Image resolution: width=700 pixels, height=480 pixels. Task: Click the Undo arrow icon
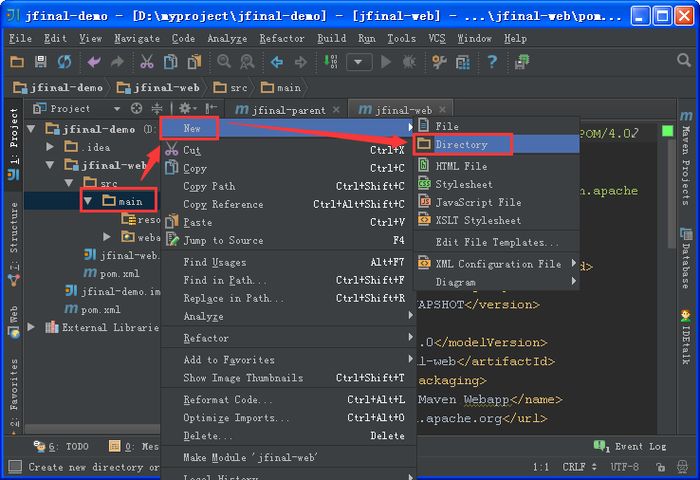point(94,62)
